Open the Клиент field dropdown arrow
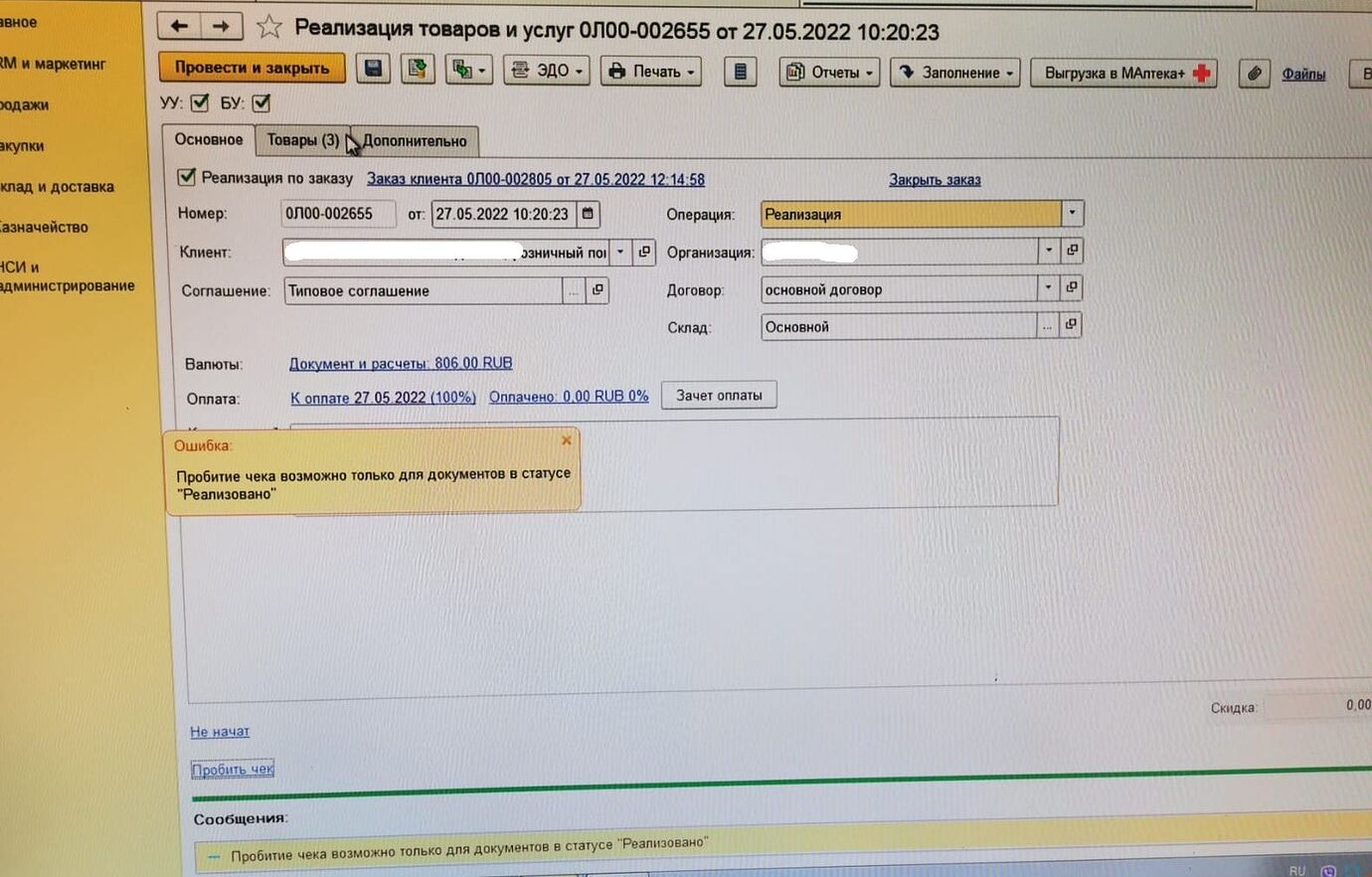Viewport: 1372px width, 877px height. pos(620,252)
